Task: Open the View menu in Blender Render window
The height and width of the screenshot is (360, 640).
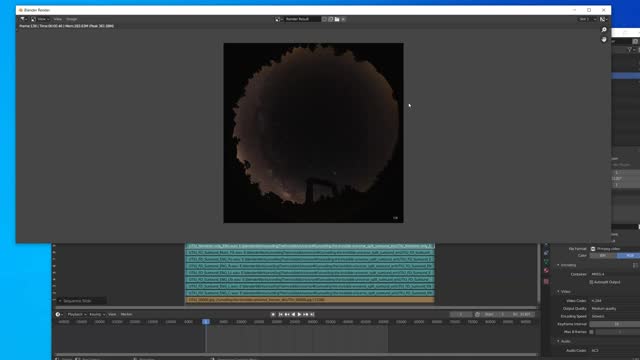Action: point(58,19)
